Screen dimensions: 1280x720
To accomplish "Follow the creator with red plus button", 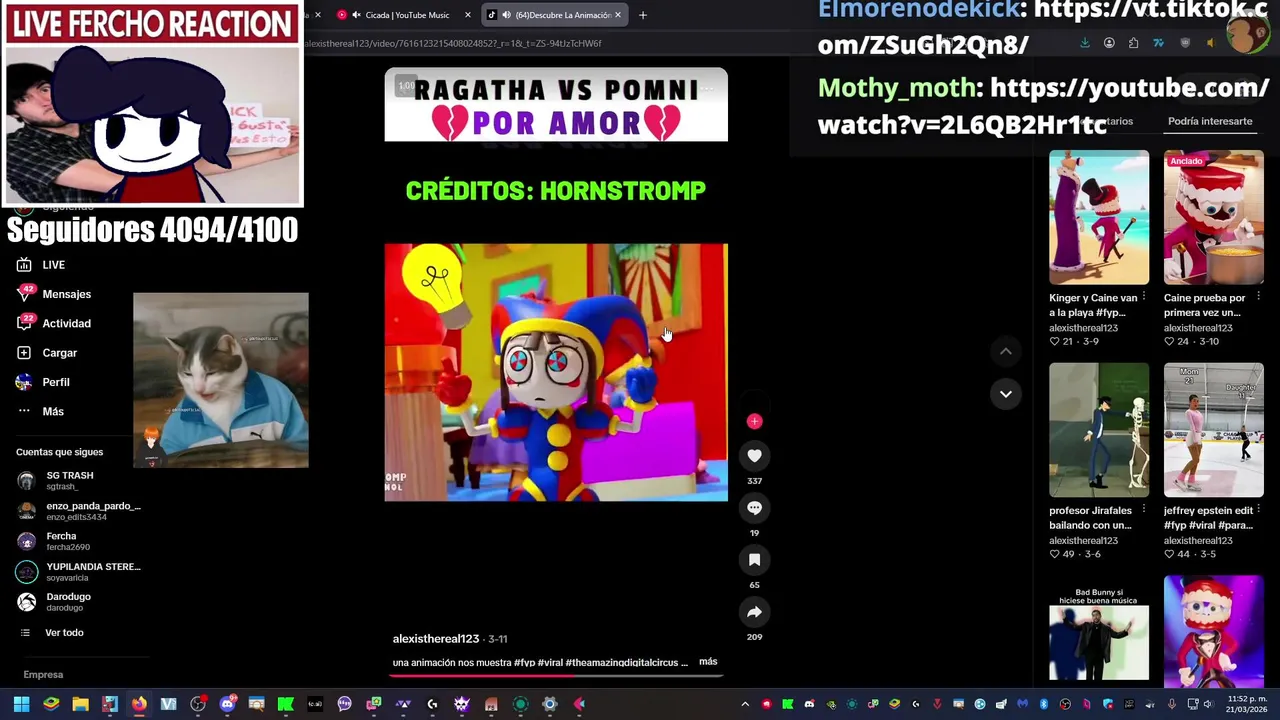I will pos(755,421).
